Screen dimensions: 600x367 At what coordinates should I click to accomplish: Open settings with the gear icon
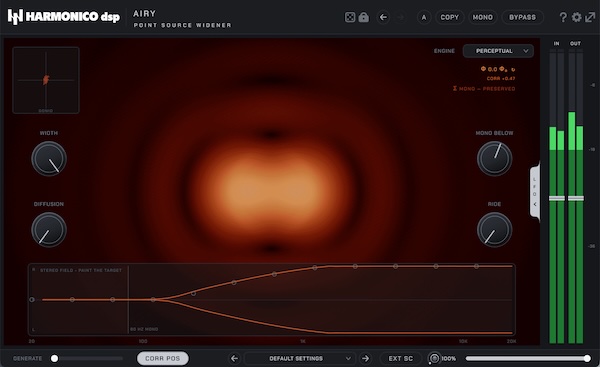[x=576, y=17]
